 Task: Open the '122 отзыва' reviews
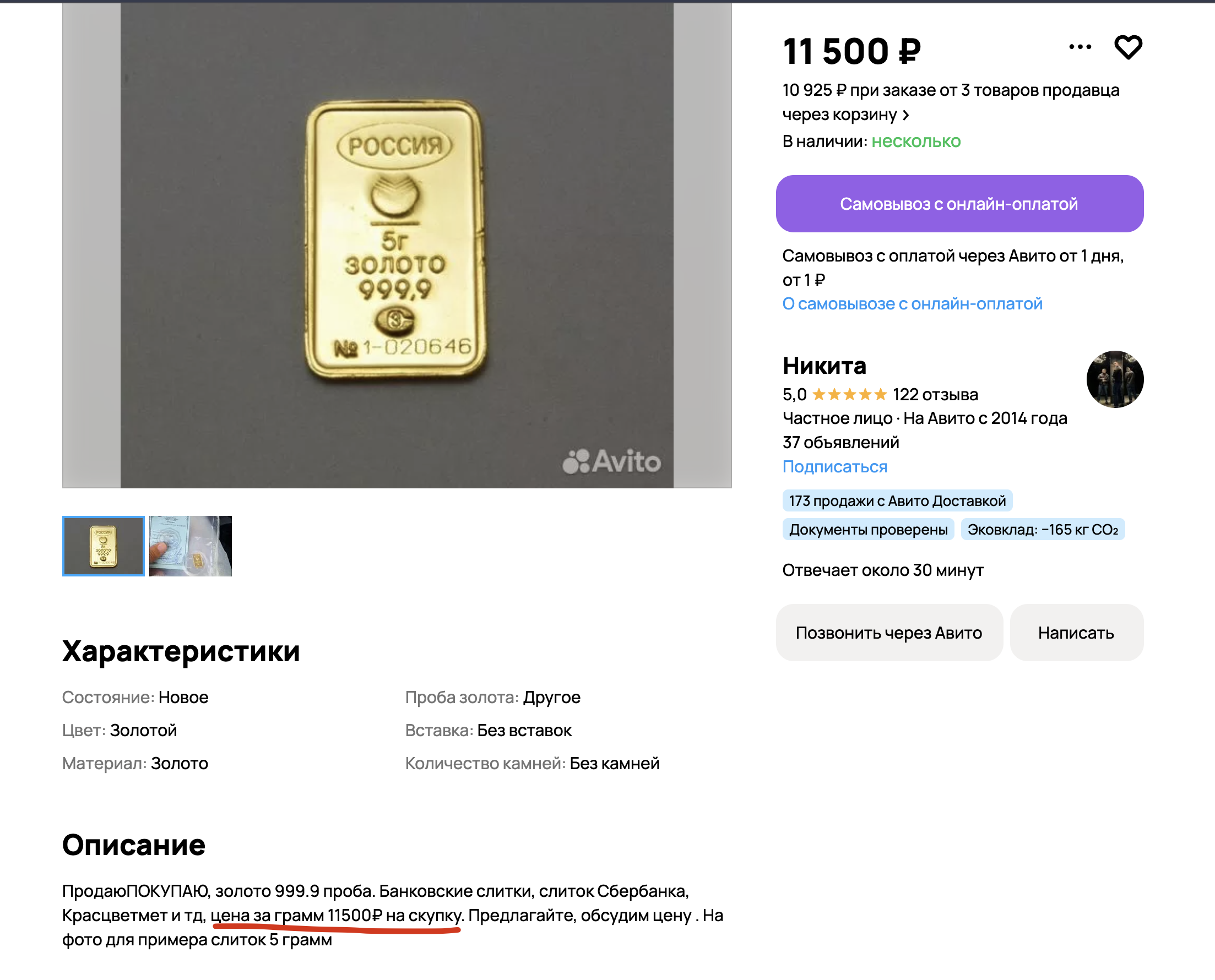point(935,395)
